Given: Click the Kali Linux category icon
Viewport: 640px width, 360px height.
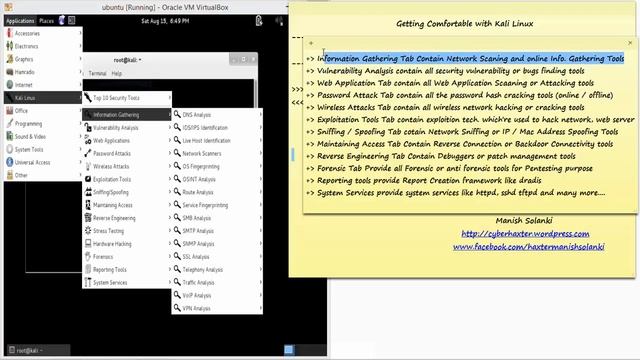Looking at the screenshot, I should tap(10, 98).
